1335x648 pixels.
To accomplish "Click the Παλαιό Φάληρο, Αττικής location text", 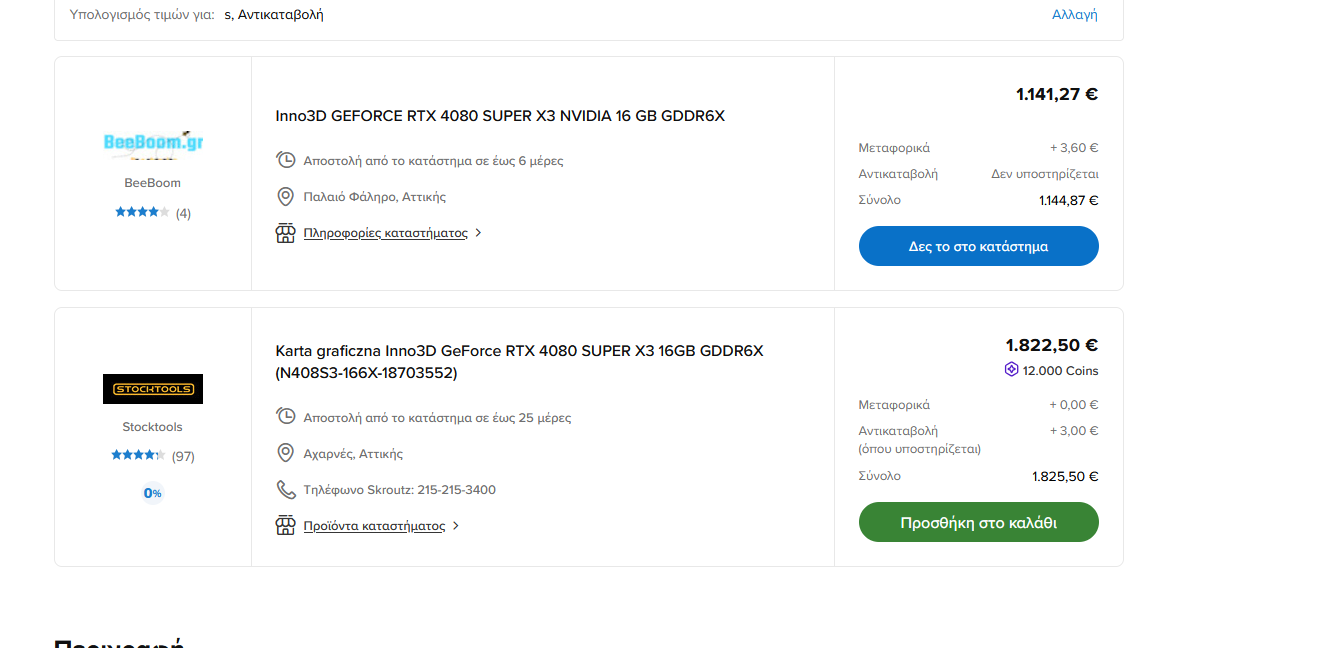I will (x=375, y=197).
